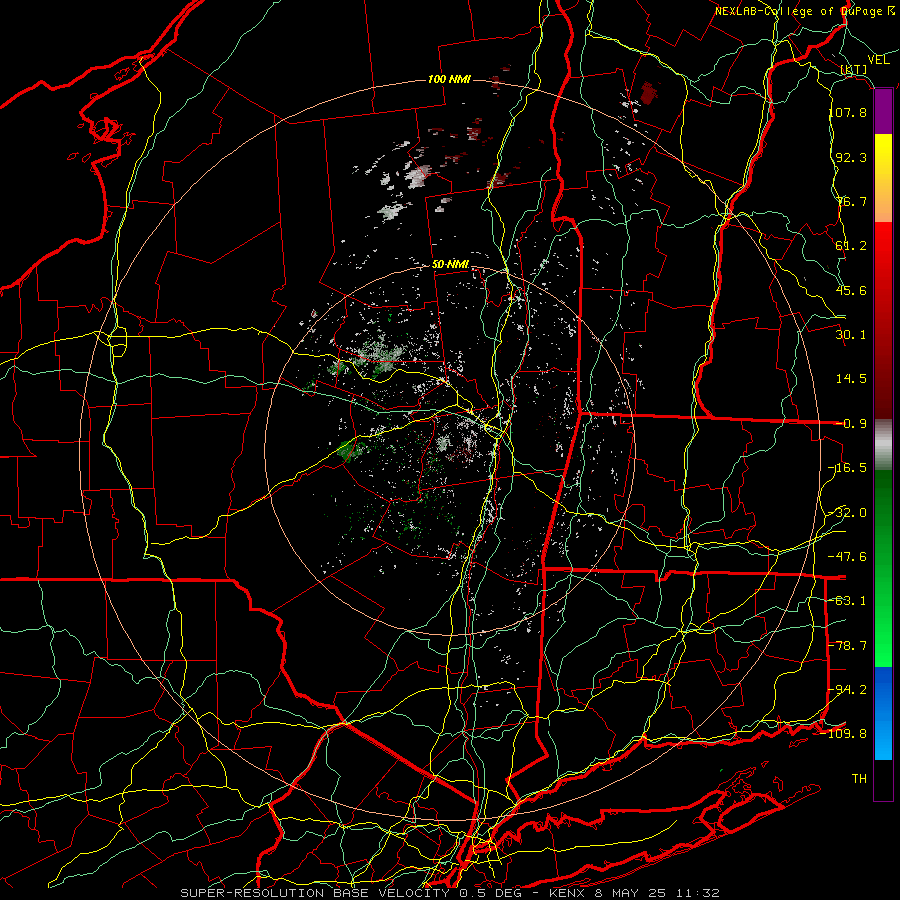
Task: Click the 107.8 velocity scale value
Action: 848,112
